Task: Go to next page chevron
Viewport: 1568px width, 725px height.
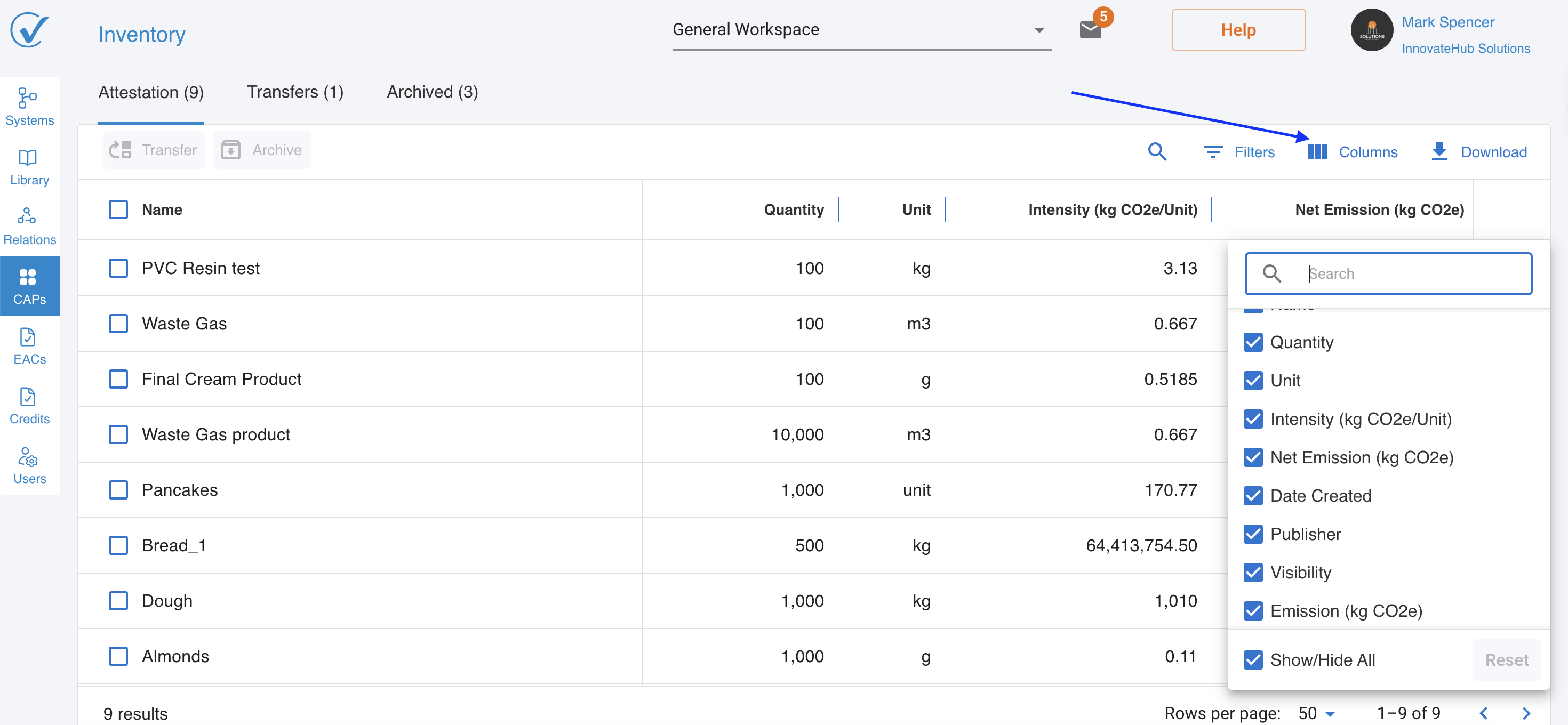Action: pyautogui.click(x=1525, y=713)
